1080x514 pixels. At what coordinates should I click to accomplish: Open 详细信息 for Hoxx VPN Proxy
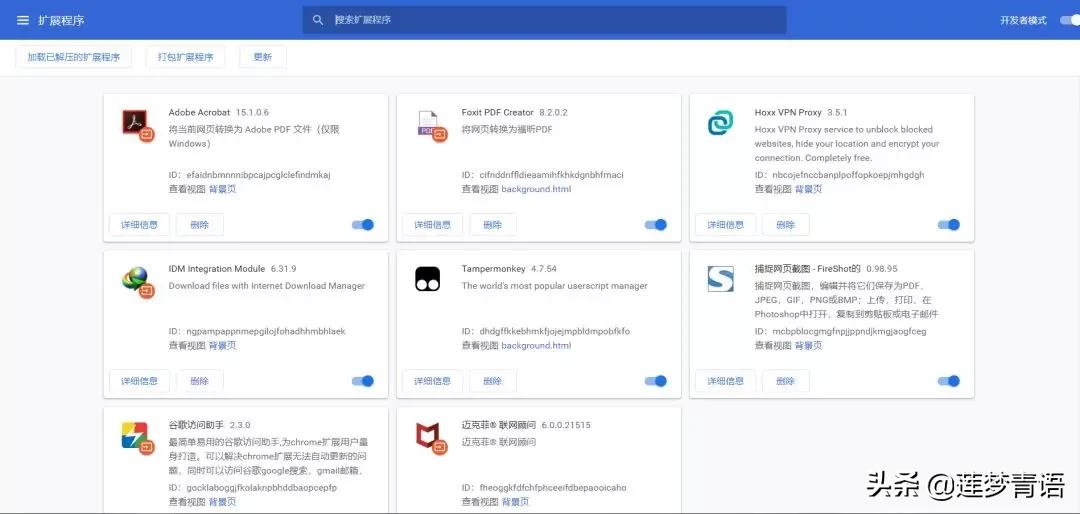[725, 225]
